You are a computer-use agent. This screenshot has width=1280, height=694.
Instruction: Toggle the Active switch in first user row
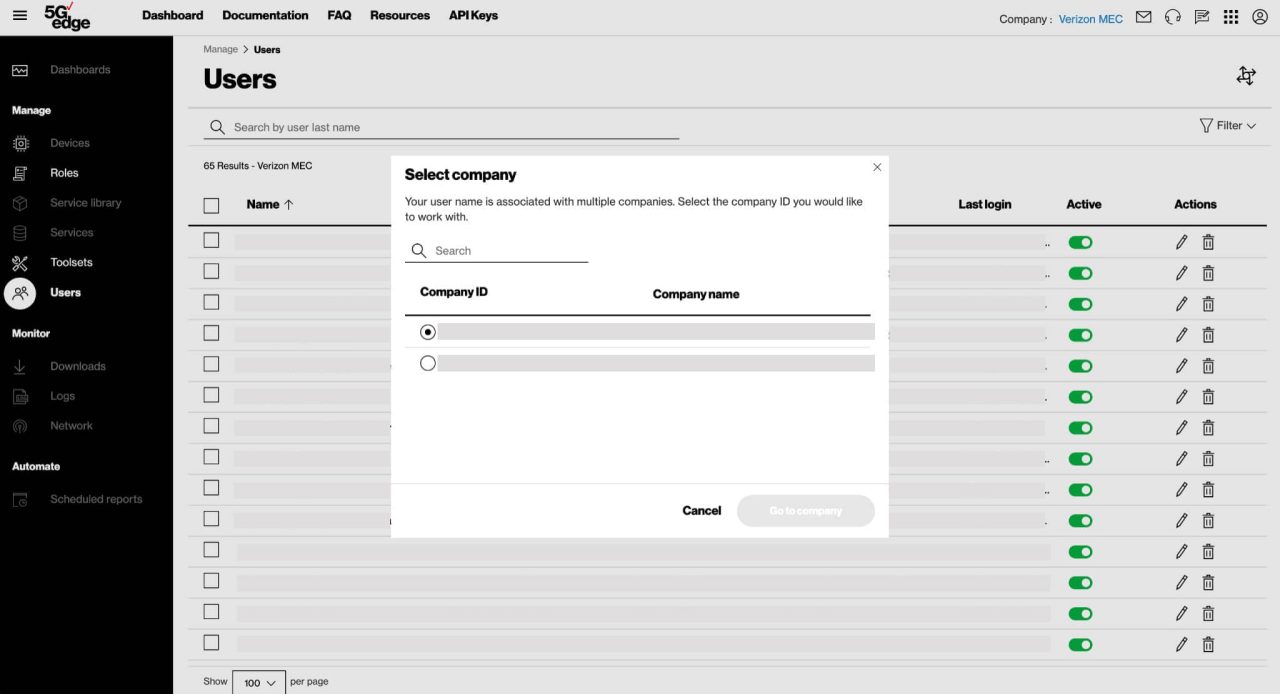point(1080,242)
